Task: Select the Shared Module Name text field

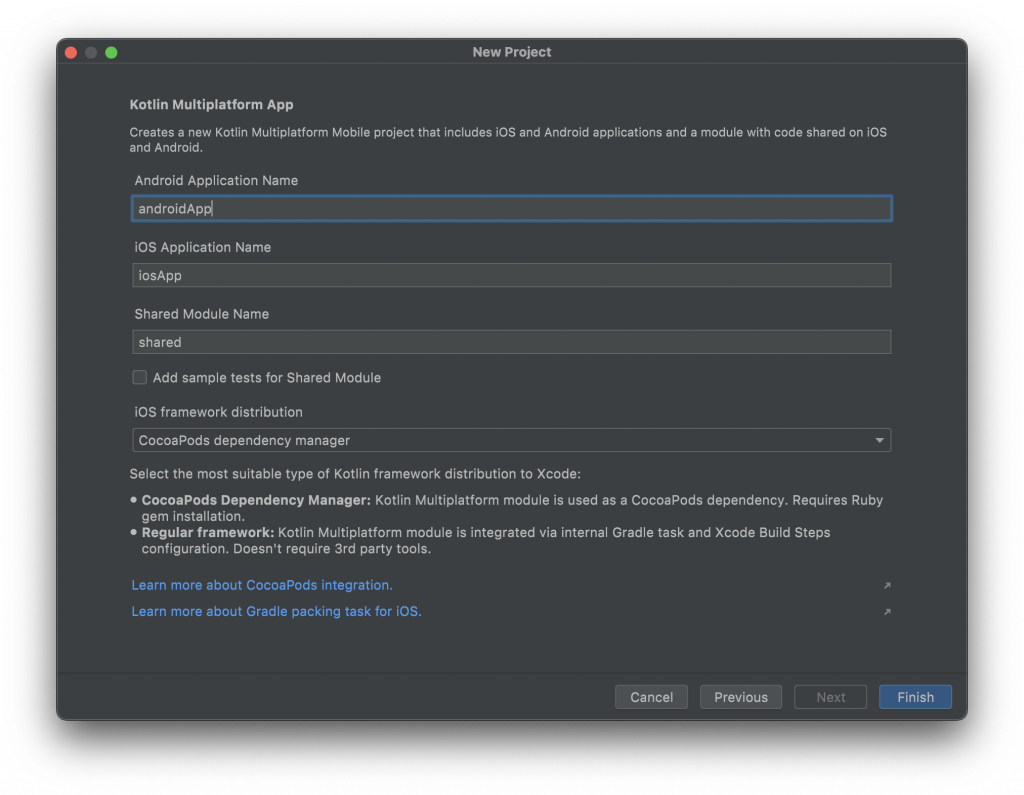Action: click(x=511, y=342)
